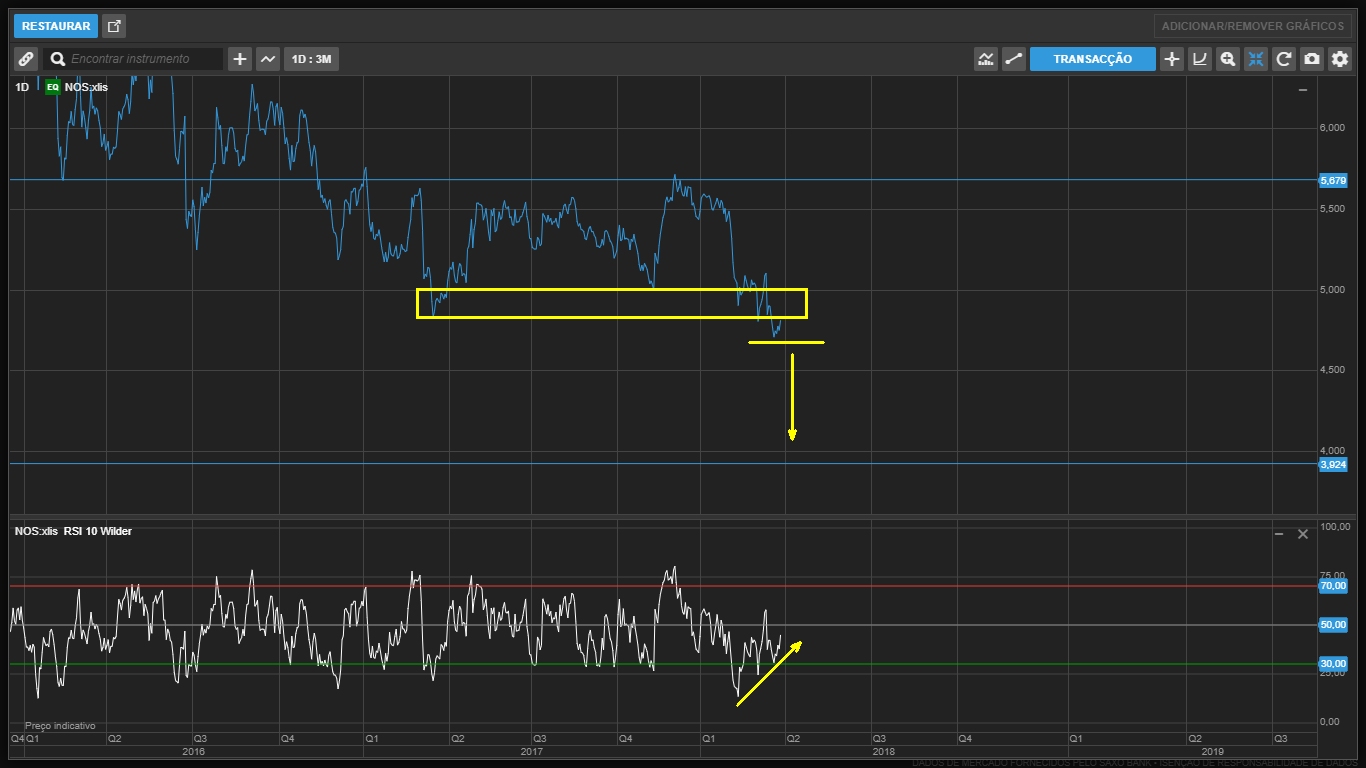
Task: Open the chart type line-style selector
Action: [x=268, y=59]
